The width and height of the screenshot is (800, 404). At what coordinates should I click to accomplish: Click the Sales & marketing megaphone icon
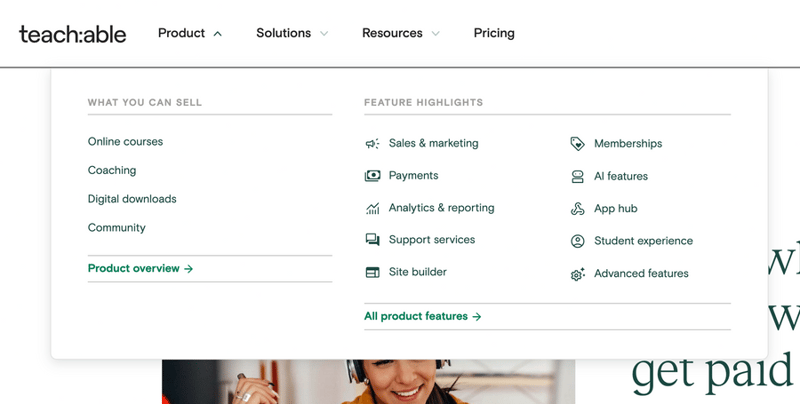372,144
